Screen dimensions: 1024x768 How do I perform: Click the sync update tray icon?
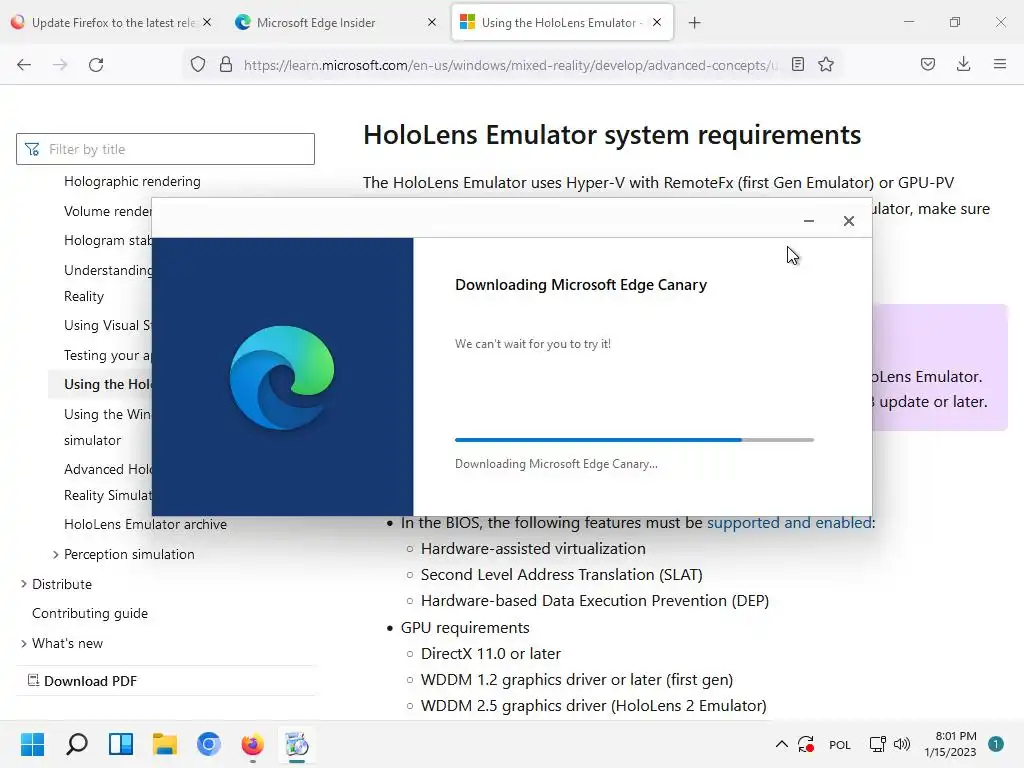point(806,744)
